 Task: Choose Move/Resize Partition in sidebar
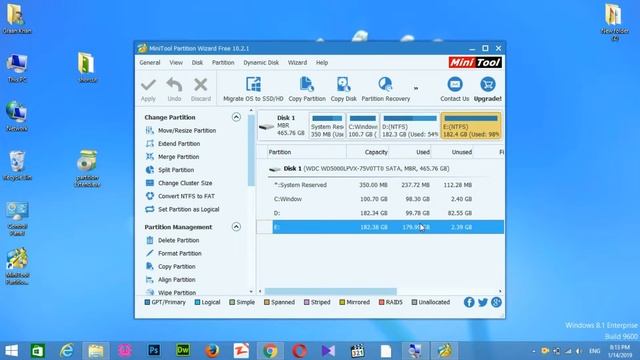click(181, 131)
